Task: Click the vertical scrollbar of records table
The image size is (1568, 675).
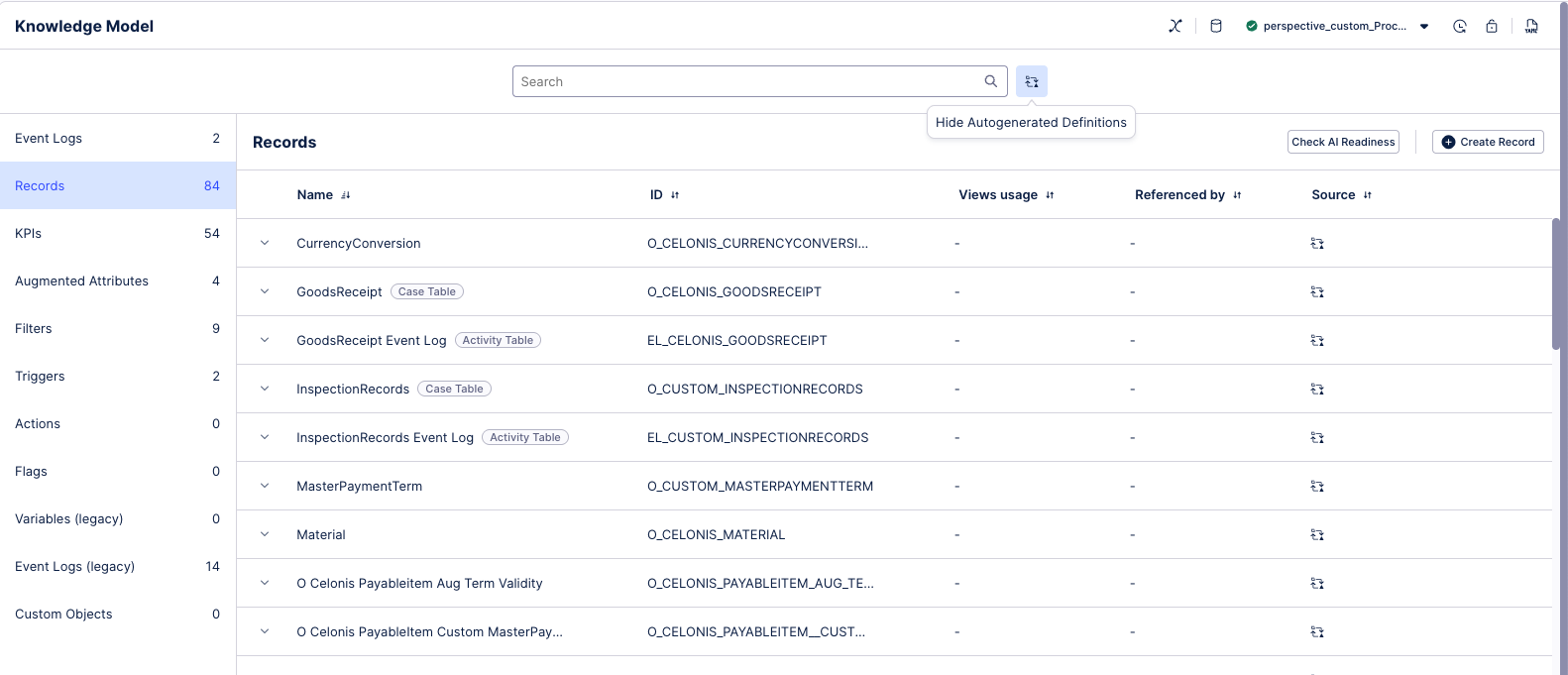Action: pyautogui.click(x=1556, y=285)
